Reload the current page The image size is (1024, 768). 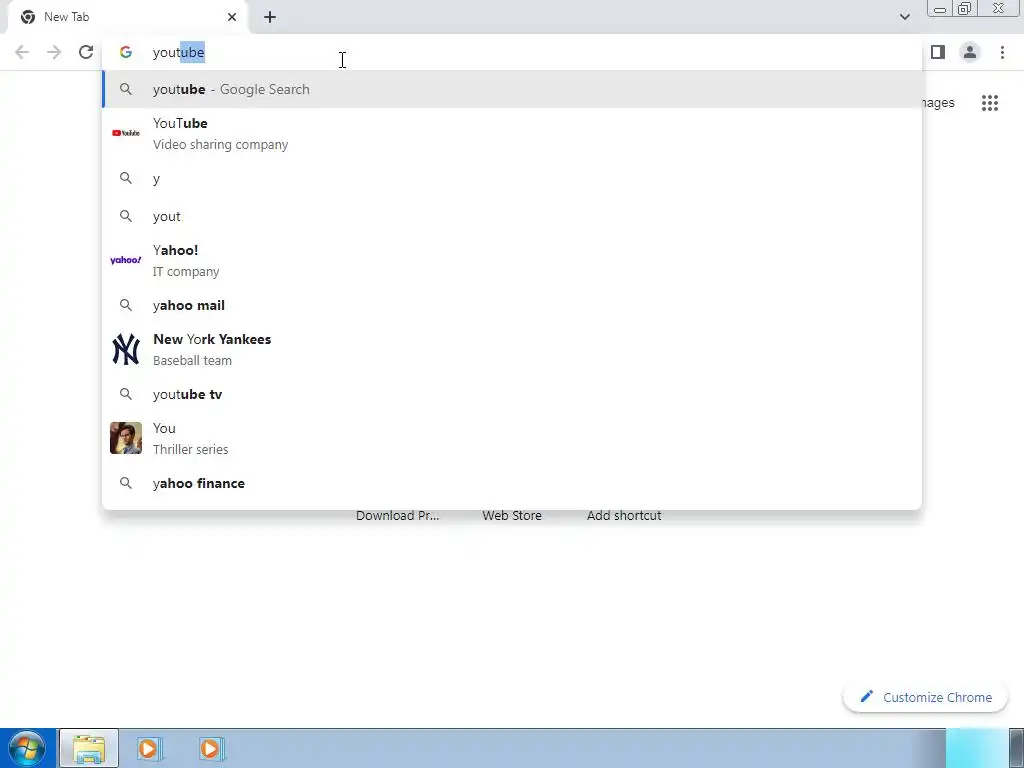coord(86,52)
